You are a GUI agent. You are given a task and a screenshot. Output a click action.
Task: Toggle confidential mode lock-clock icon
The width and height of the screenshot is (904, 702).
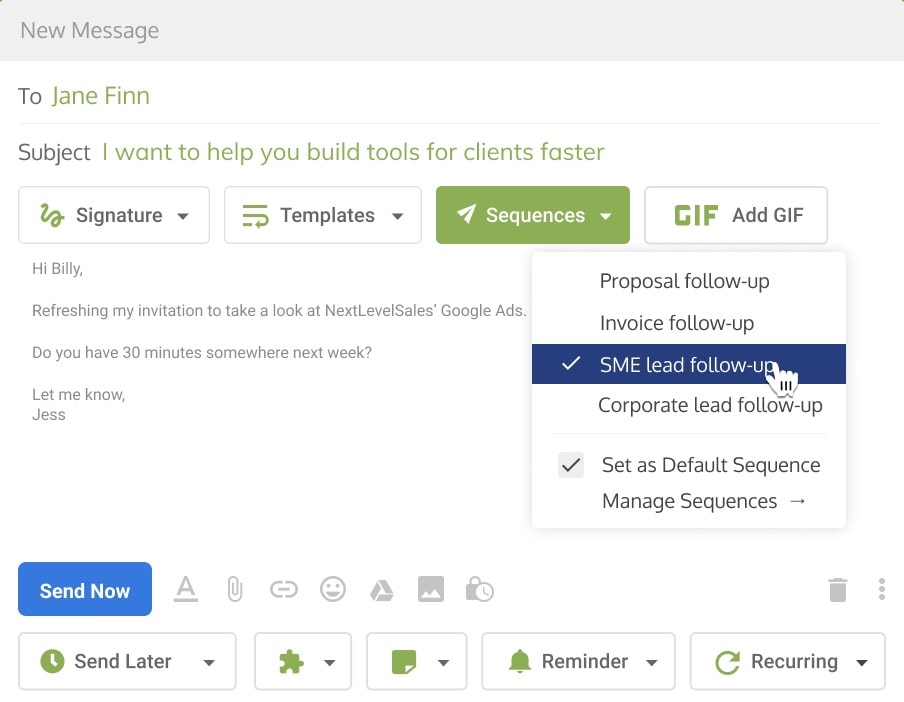[479, 589]
